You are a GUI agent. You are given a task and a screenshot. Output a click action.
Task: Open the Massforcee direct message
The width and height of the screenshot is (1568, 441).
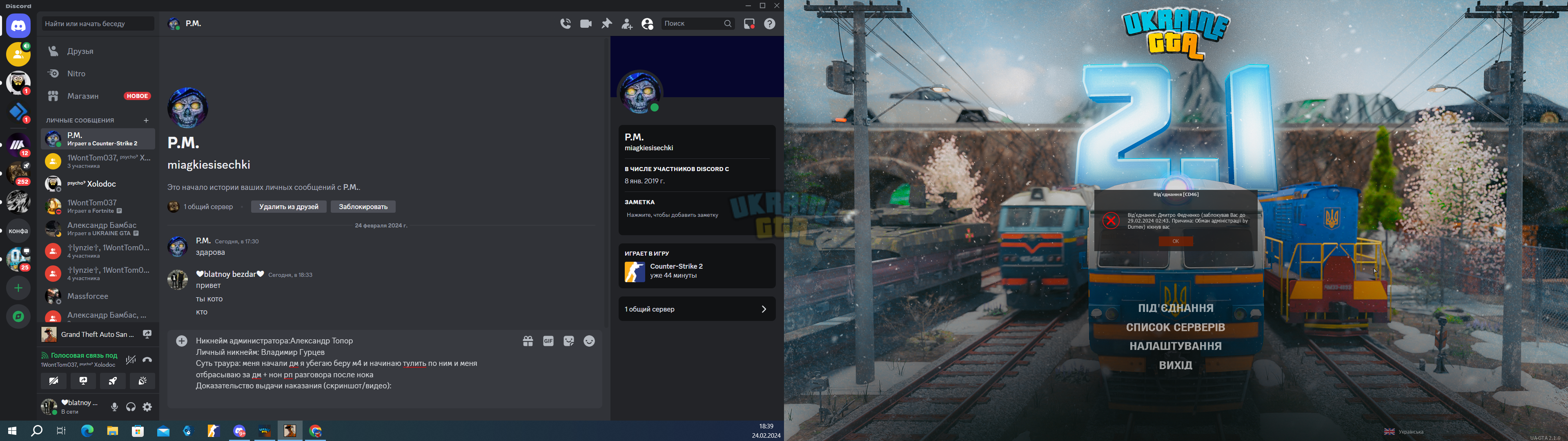click(98, 296)
